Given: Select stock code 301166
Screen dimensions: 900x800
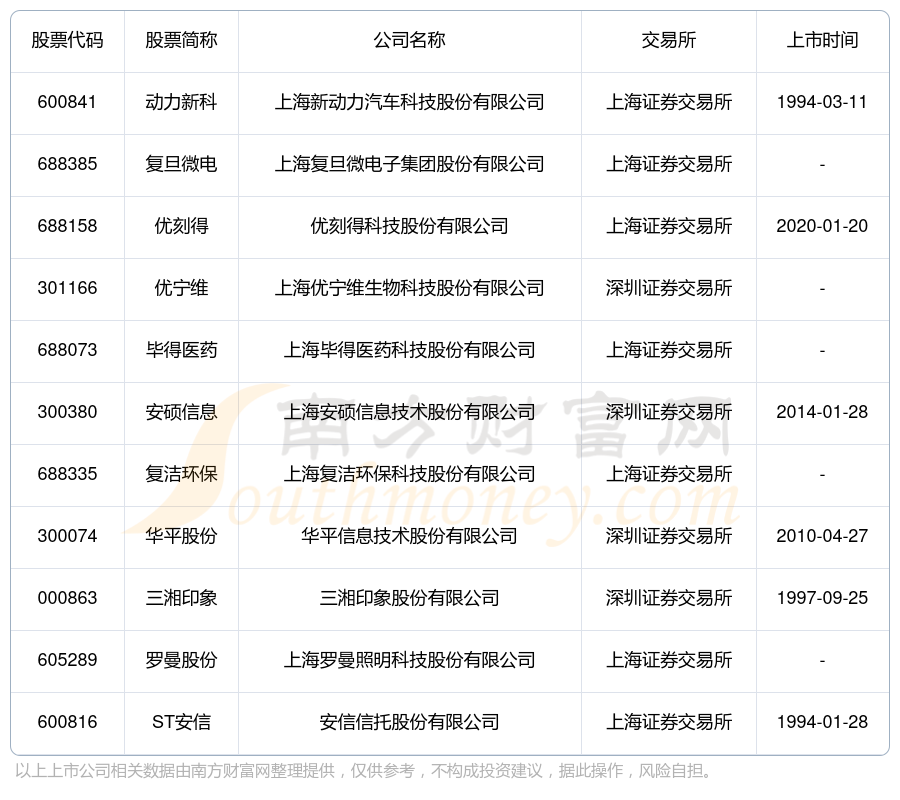Looking at the screenshot, I should [67, 288].
